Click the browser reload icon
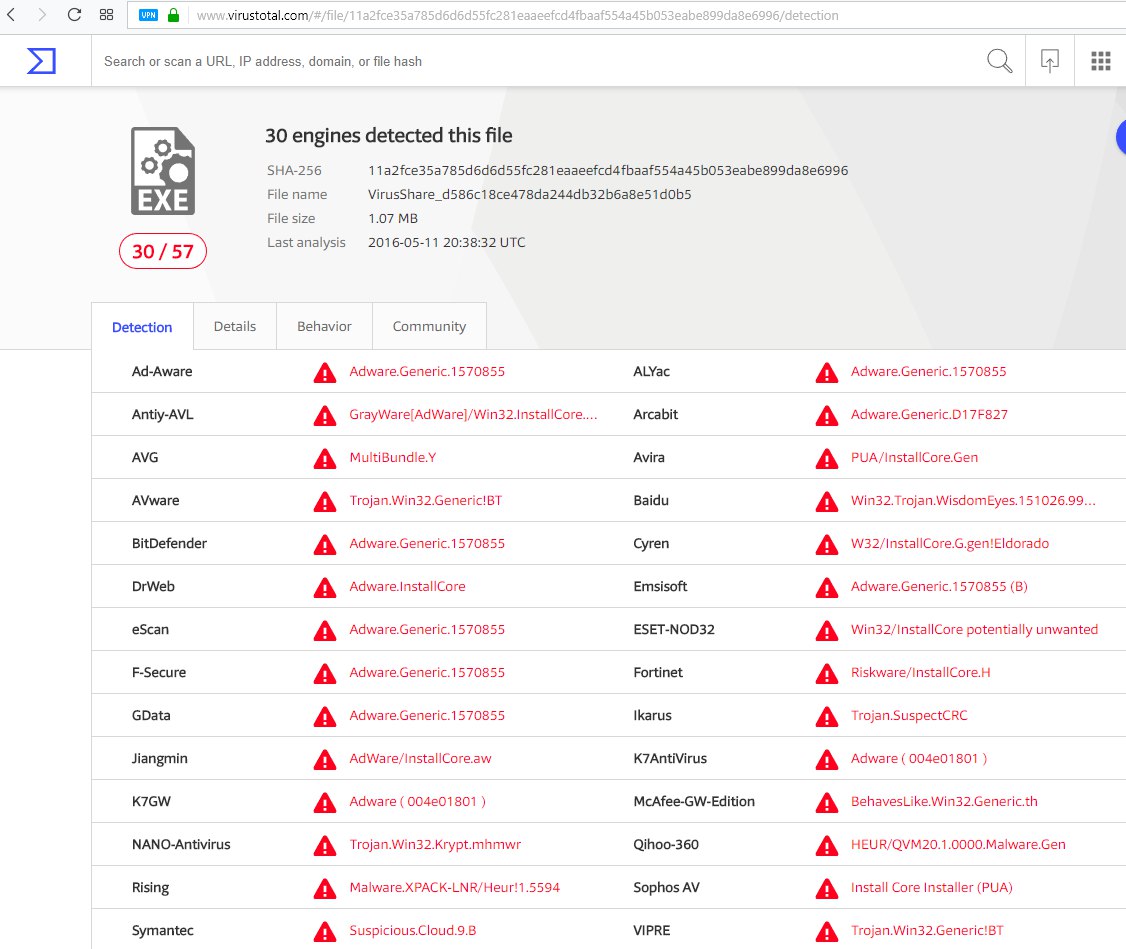The width and height of the screenshot is (1126, 949). [74, 15]
